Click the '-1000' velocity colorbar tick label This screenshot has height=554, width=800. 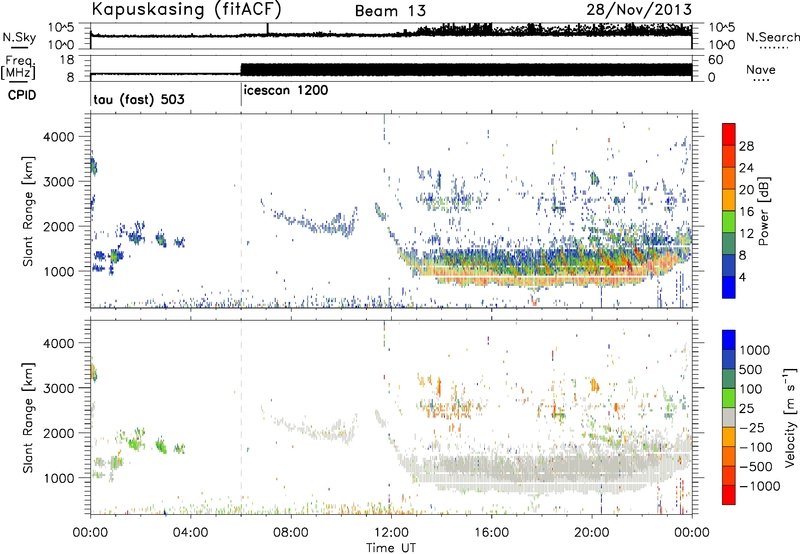759,486
